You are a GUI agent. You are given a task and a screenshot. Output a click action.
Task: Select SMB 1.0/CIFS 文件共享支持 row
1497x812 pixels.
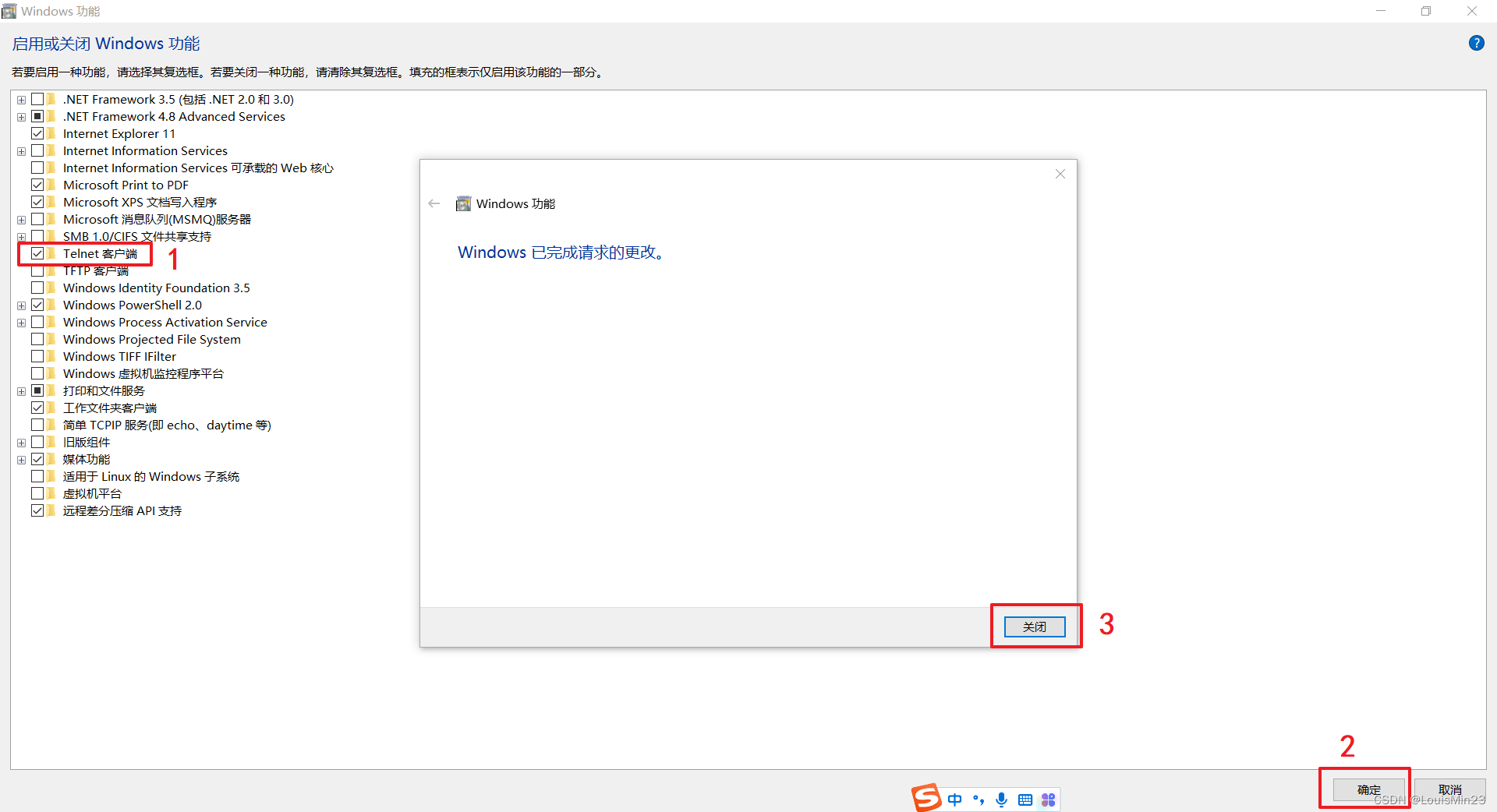pyautogui.click(x=137, y=236)
